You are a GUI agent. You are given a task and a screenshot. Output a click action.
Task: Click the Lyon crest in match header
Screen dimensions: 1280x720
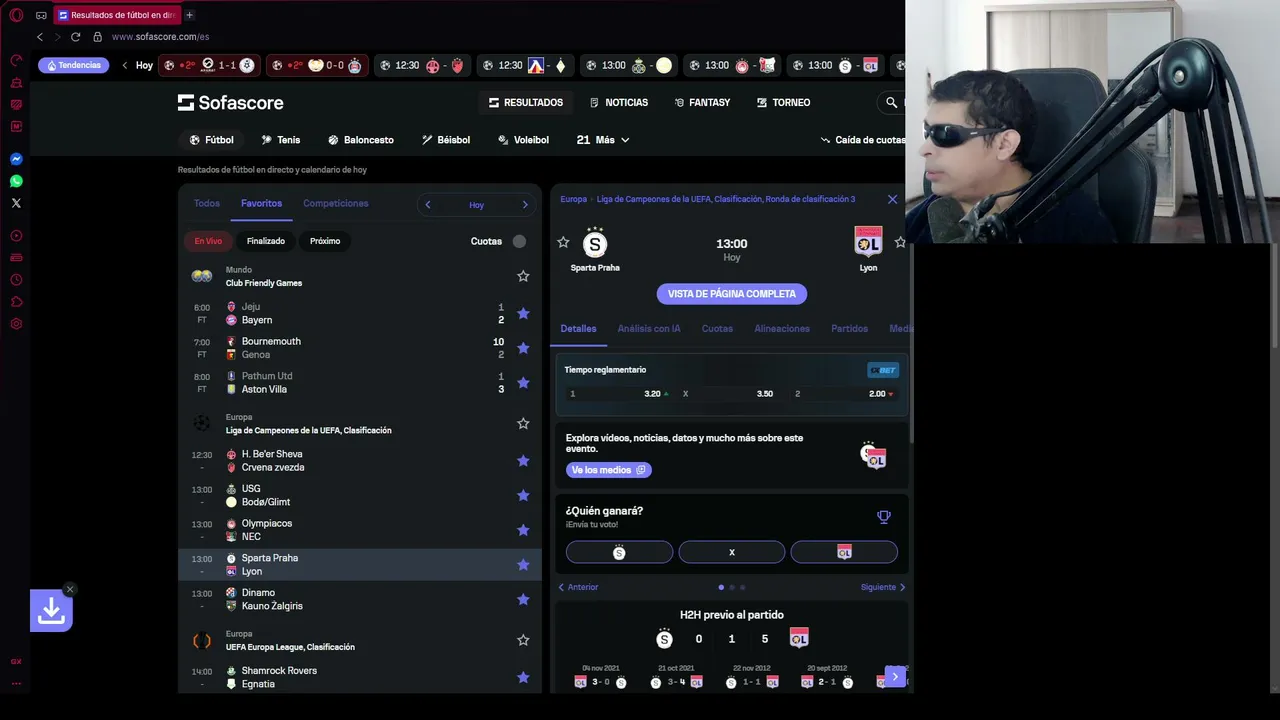point(868,243)
